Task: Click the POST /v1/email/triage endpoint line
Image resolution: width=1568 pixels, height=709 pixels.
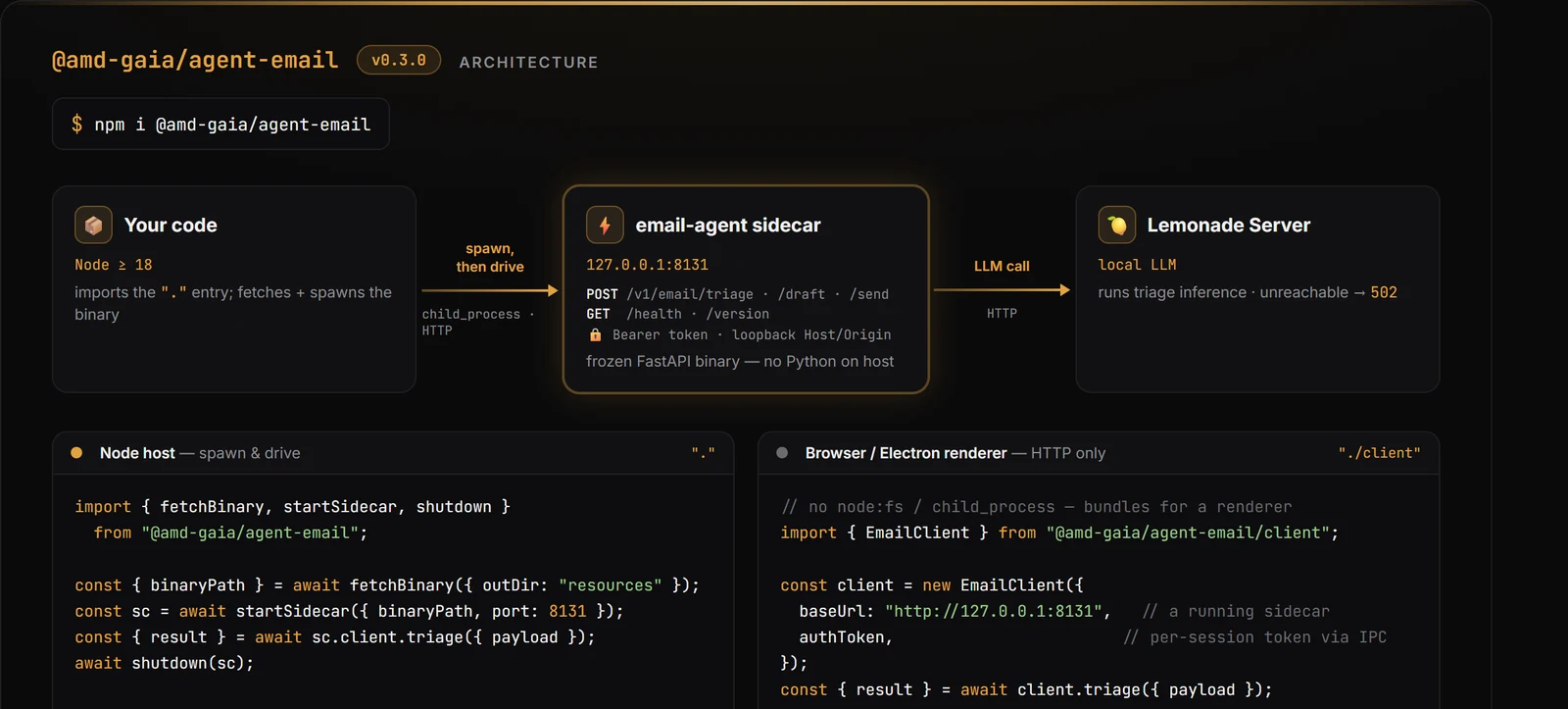Action: click(737, 294)
